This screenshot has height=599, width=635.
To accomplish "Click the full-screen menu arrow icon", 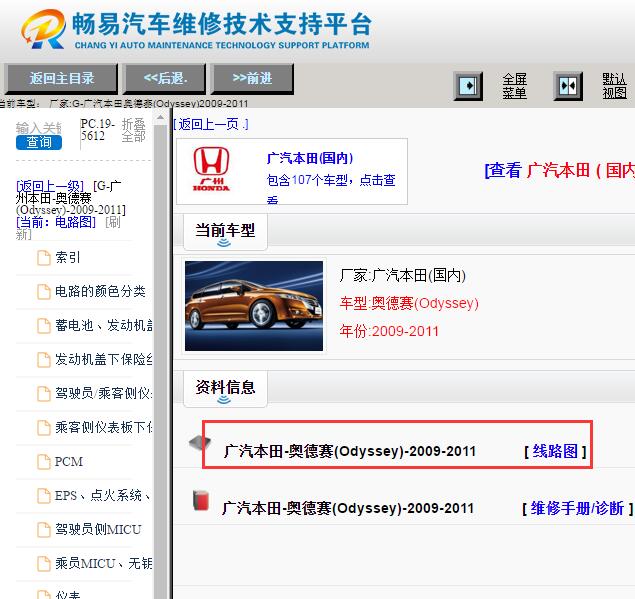I will point(468,86).
